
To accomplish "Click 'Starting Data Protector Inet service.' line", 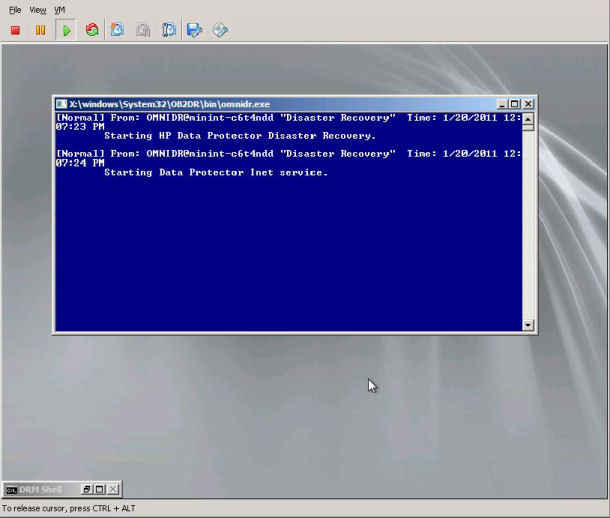I will [x=216, y=172].
